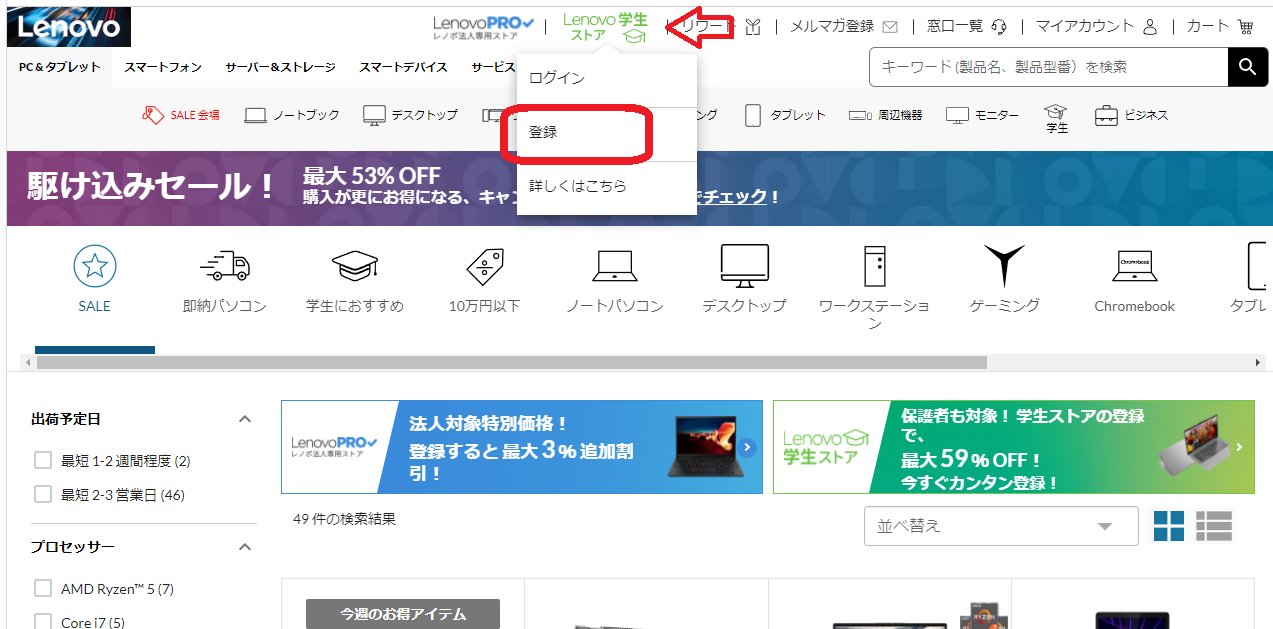The height and width of the screenshot is (629, 1273).
Task: Select 学生におすすめ cap icon
Action: coord(355,266)
